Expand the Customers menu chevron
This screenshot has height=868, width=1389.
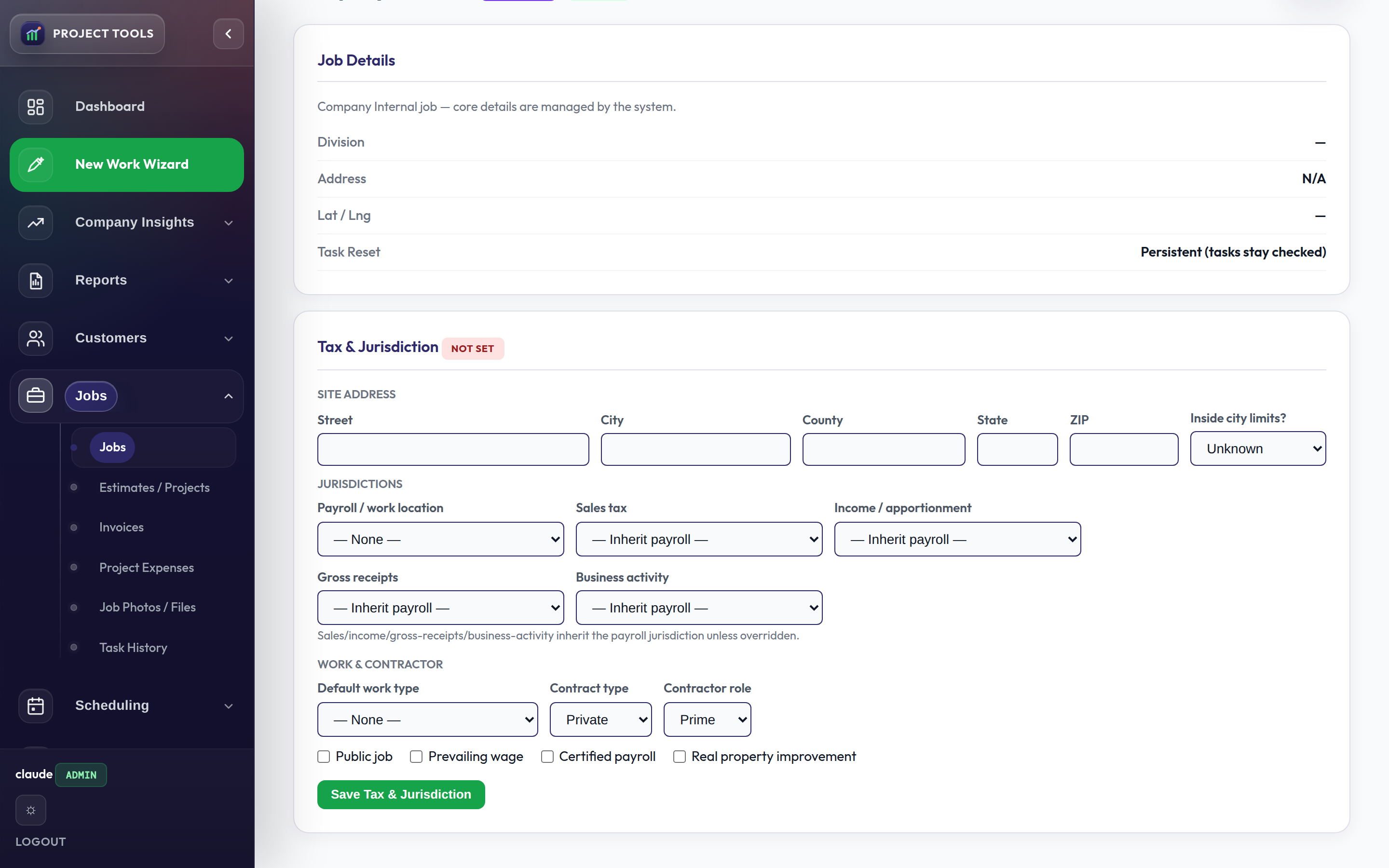point(229,339)
